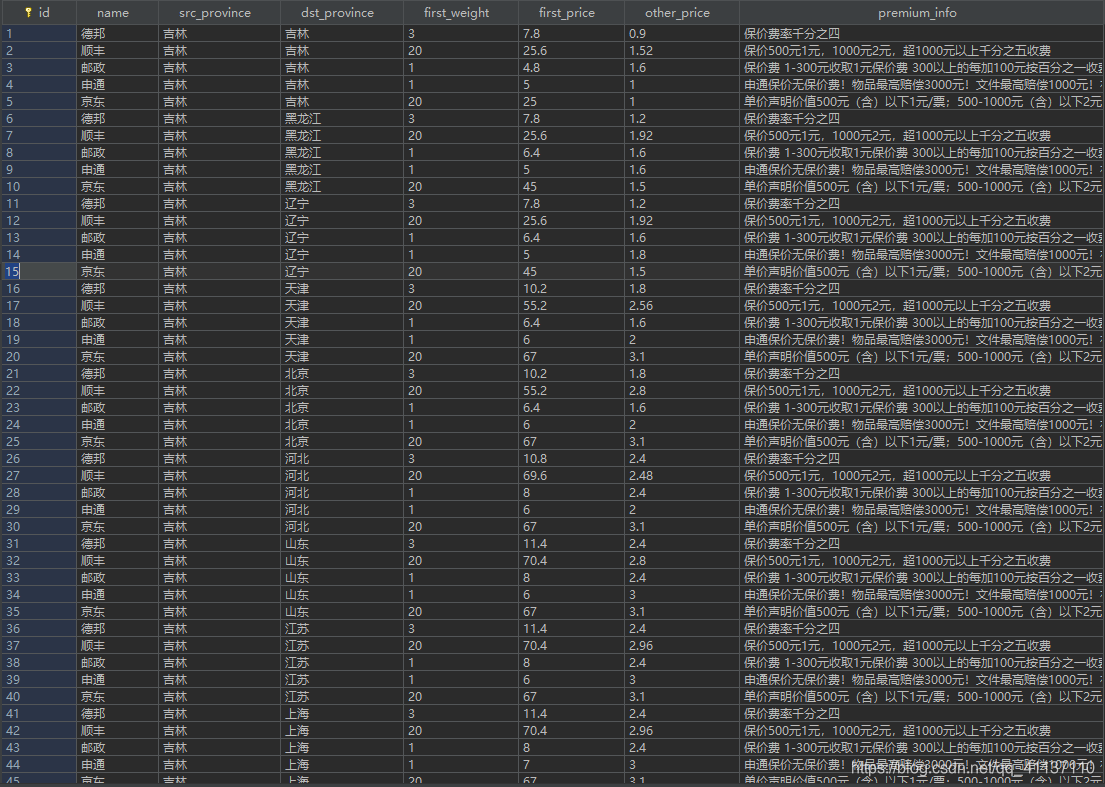This screenshot has height=787, width=1105.
Task: Click other_price 3.1 in row 20
Action: tap(681, 357)
